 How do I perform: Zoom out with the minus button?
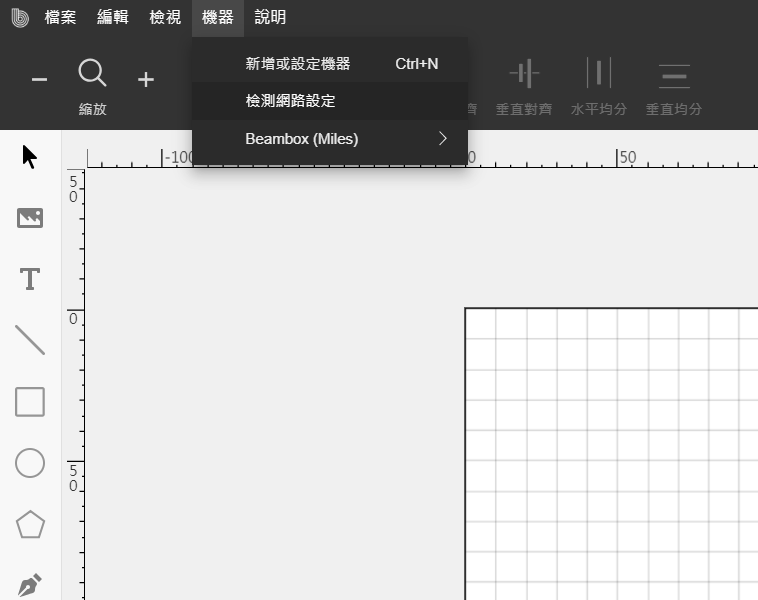[x=40, y=79]
